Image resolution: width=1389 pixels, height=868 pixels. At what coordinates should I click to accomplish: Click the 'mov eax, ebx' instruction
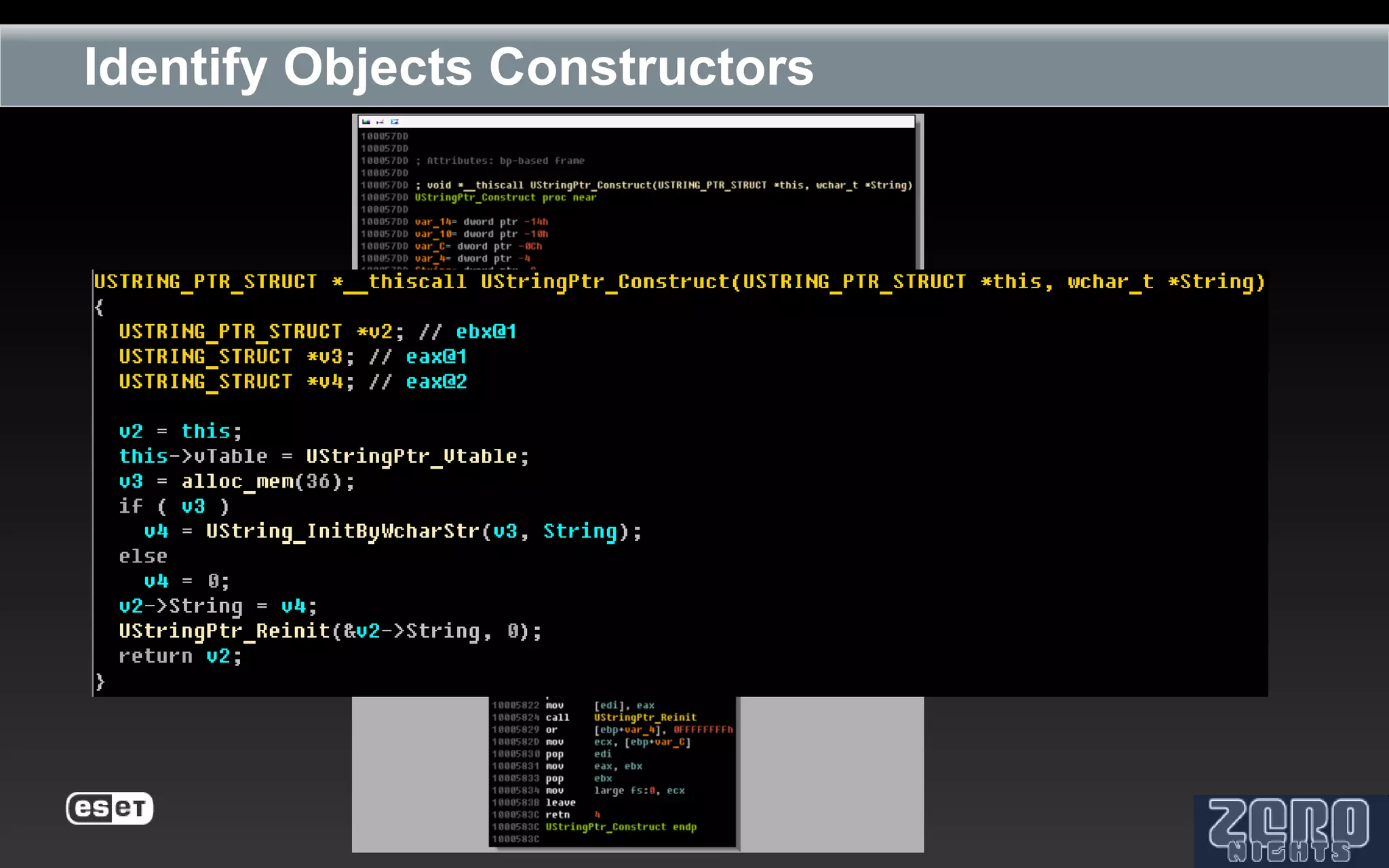(594, 766)
